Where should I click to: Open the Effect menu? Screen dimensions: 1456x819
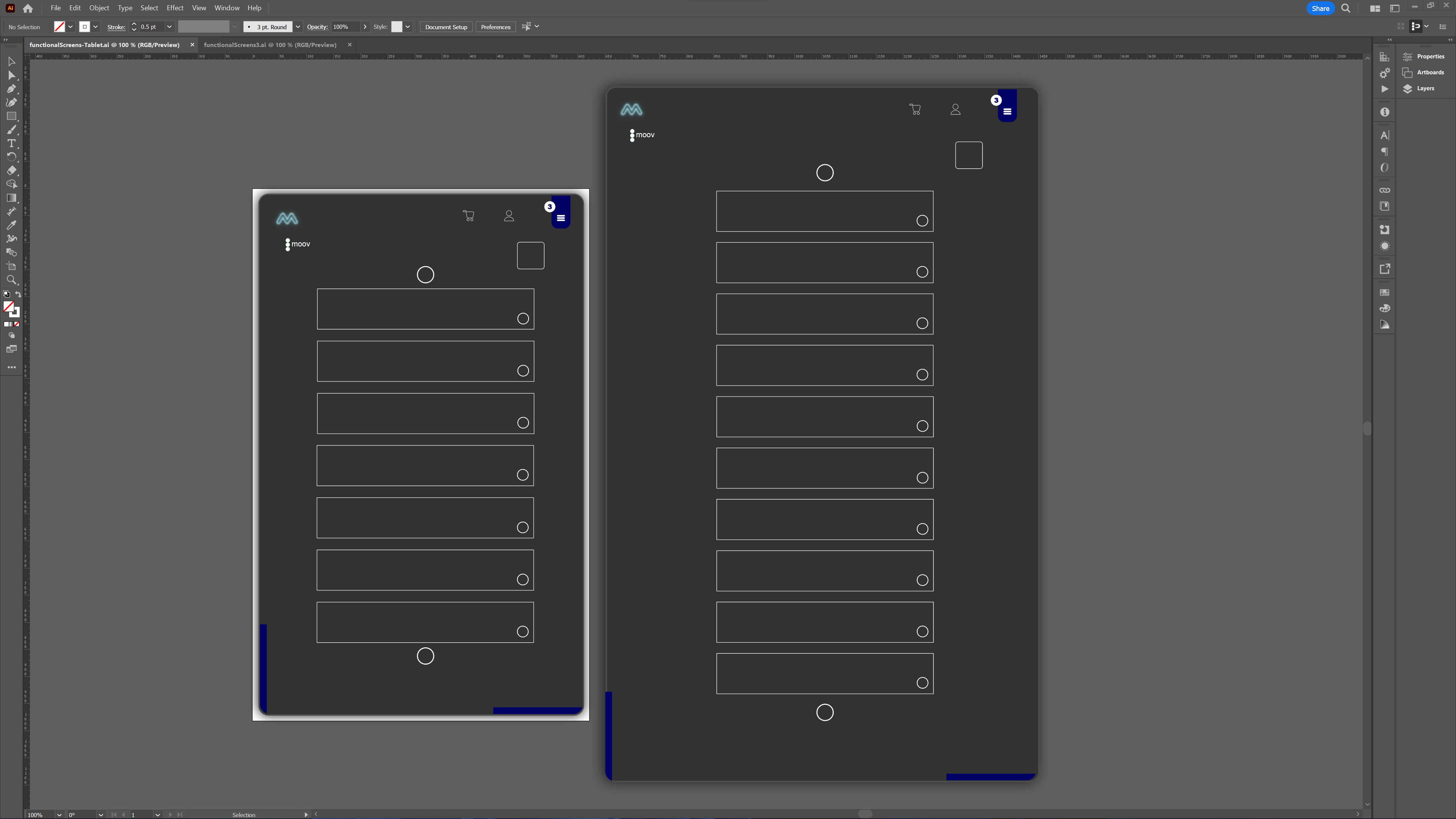click(x=175, y=8)
